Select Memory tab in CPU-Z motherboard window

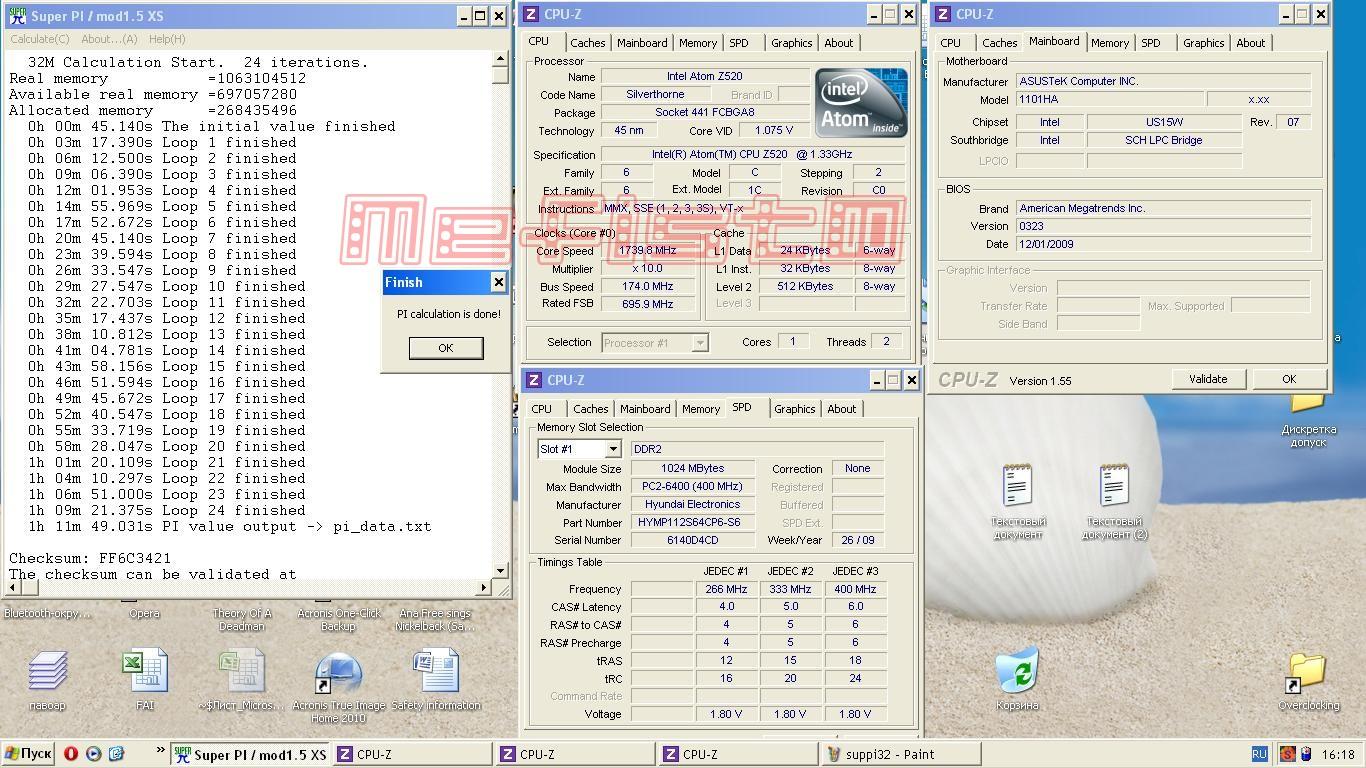pyautogui.click(x=1110, y=43)
